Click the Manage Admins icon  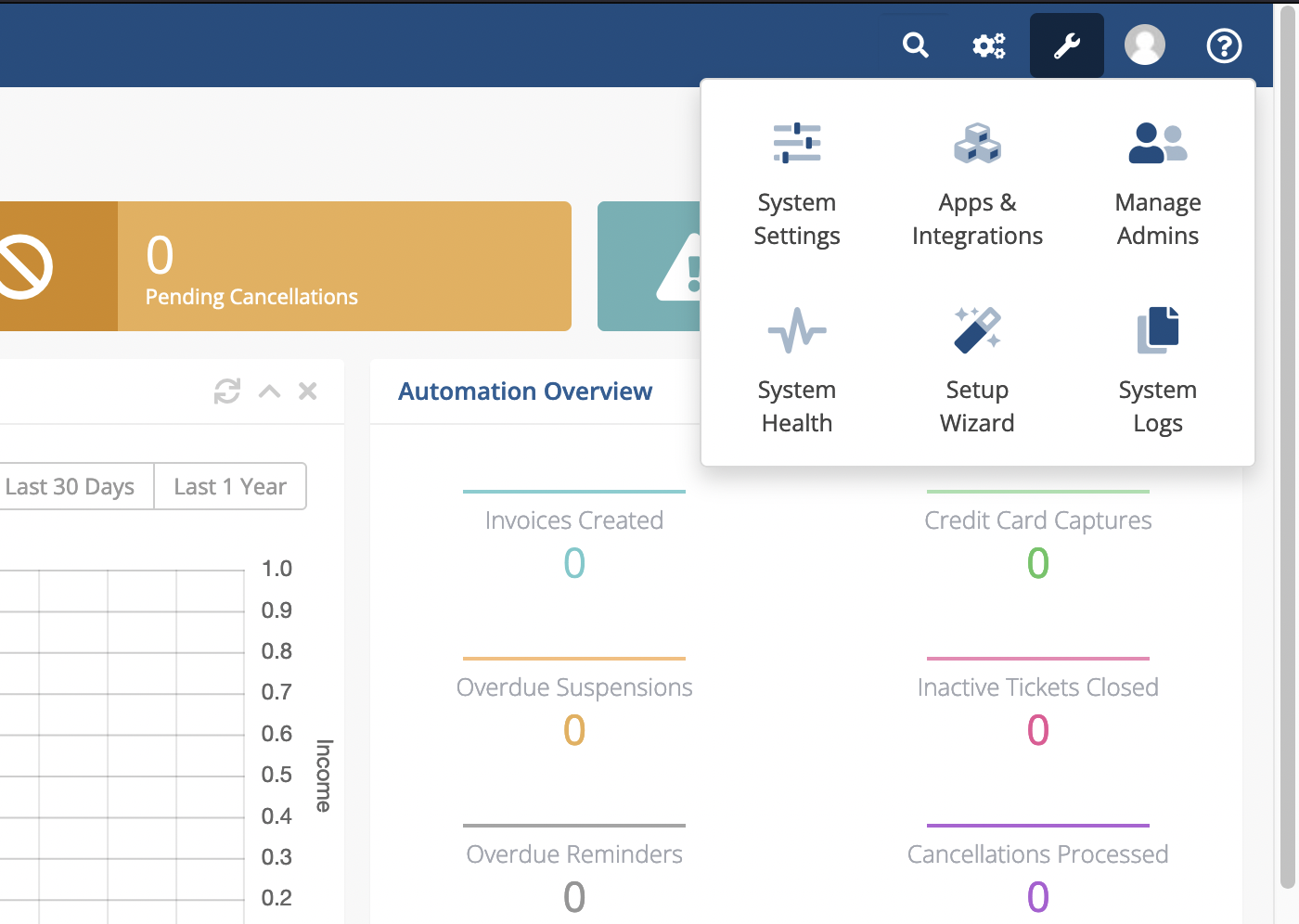click(x=1157, y=144)
